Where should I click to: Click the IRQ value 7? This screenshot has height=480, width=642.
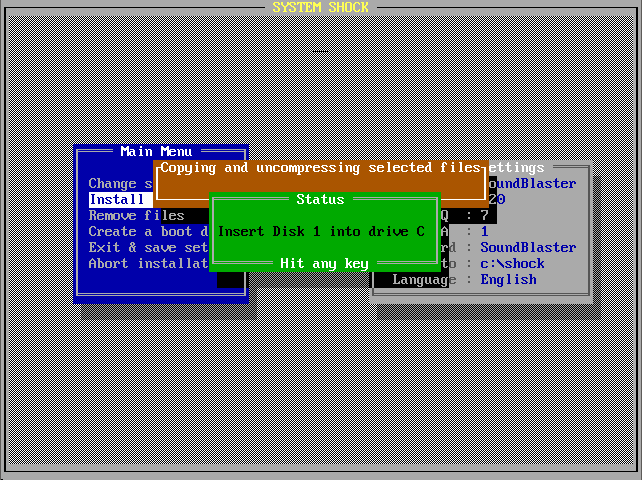pyautogui.click(x=484, y=216)
